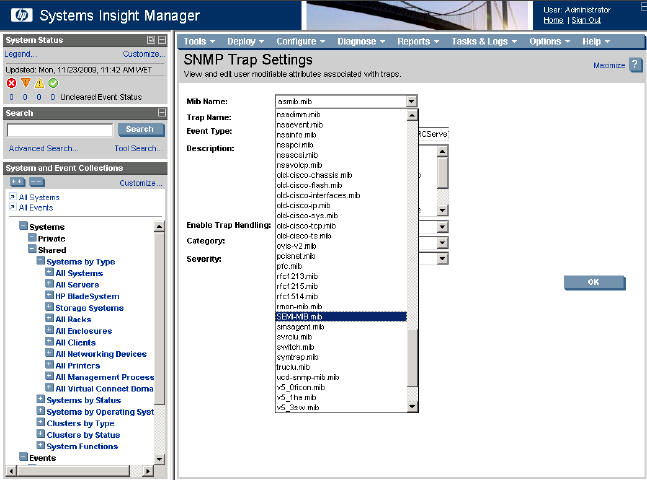Click the help question mark icon
647x480 pixels.
[635, 65]
